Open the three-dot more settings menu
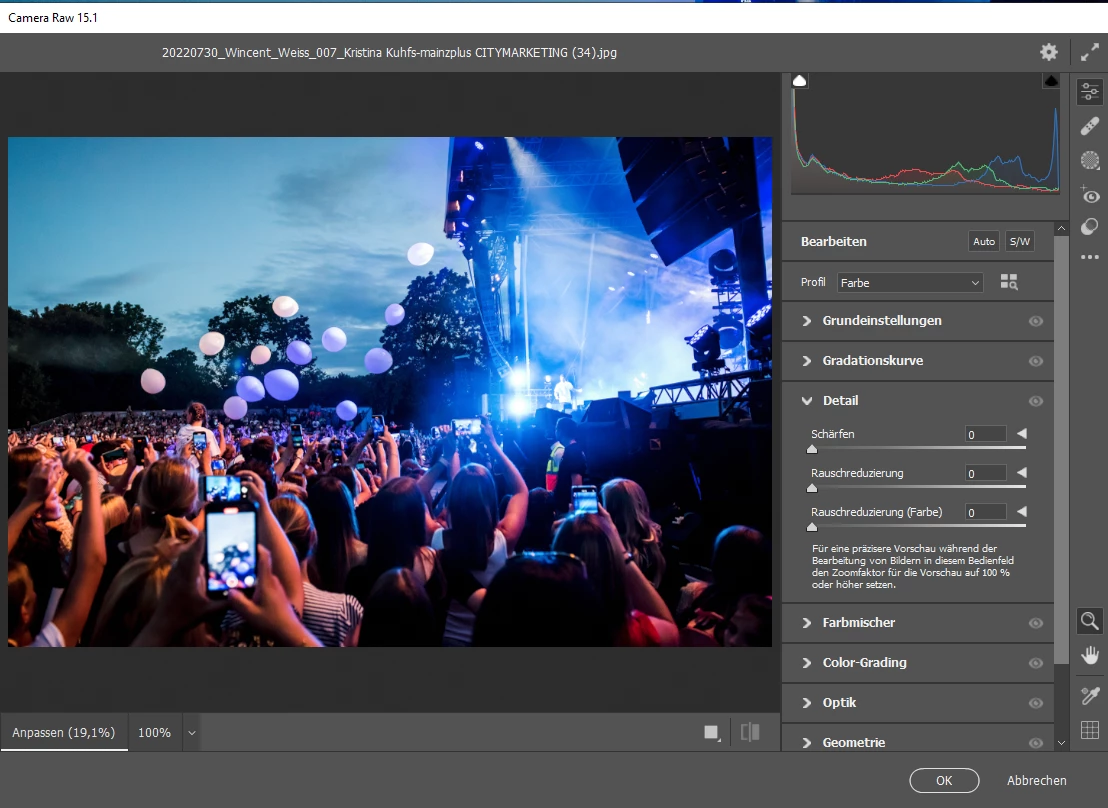The height and width of the screenshot is (808, 1108). pyautogui.click(x=1090, y=257)
